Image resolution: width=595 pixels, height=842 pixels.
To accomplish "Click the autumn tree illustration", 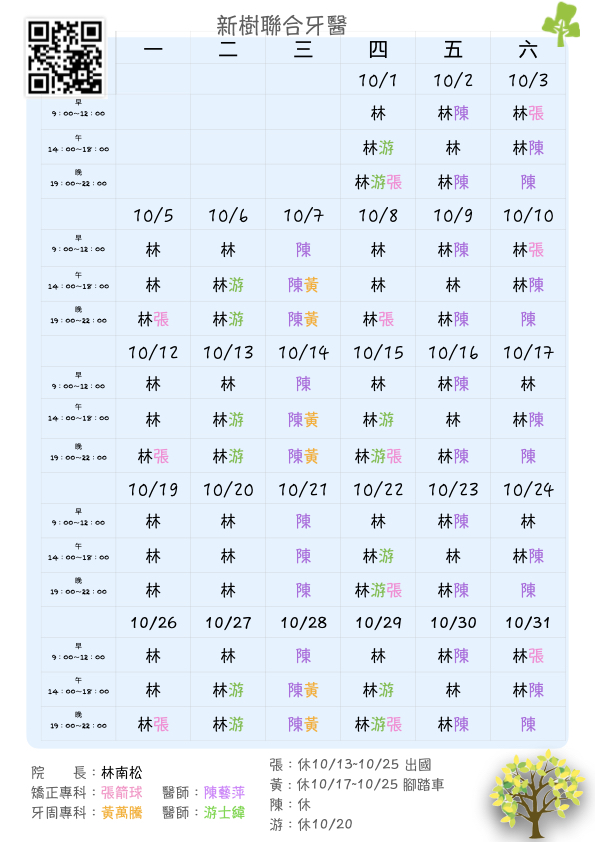I will tap(536, 794).
